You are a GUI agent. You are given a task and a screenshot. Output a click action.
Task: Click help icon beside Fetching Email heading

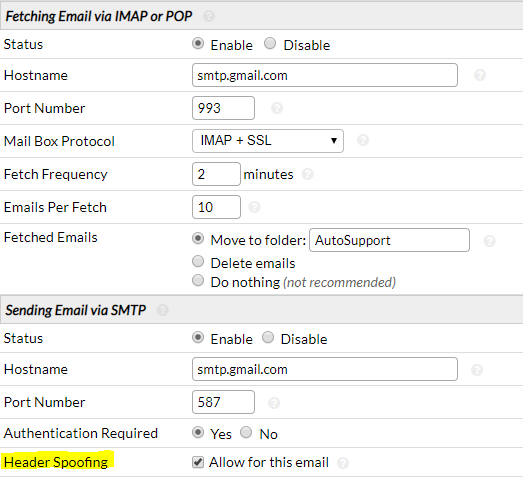pyautogui.click(x=209, y=16)
